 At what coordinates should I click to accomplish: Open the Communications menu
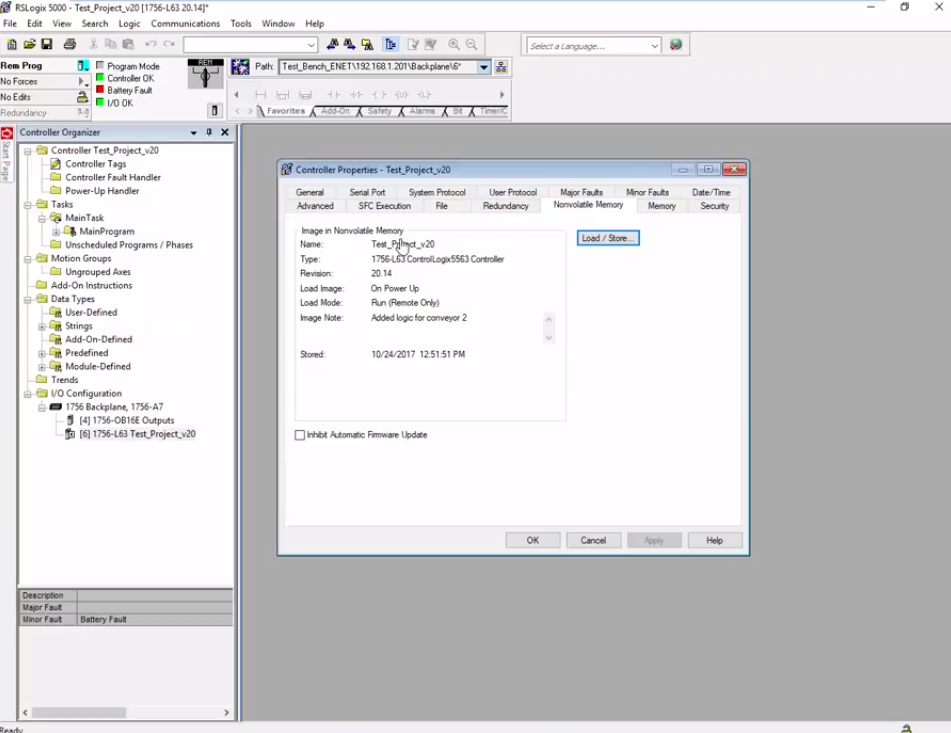pyautogui.click(x=185, y=23)
